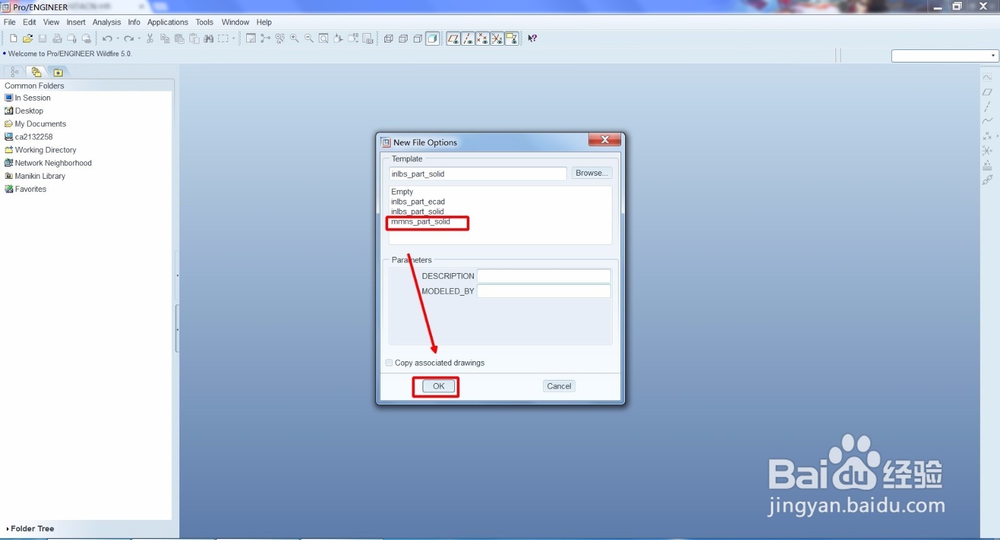Click the Cut scissors icon

click(150, 39)
